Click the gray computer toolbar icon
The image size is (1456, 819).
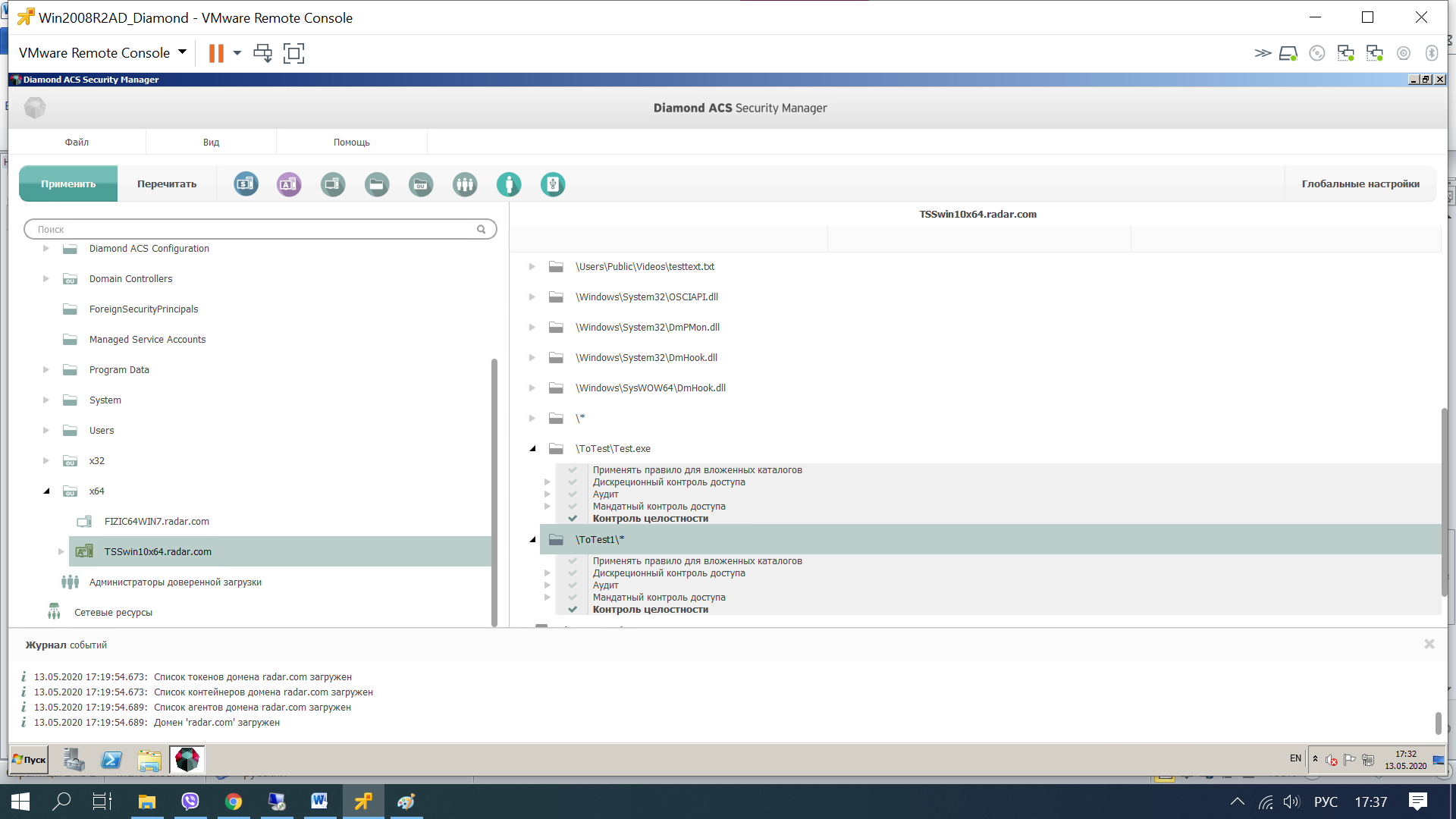coord(333,184)
